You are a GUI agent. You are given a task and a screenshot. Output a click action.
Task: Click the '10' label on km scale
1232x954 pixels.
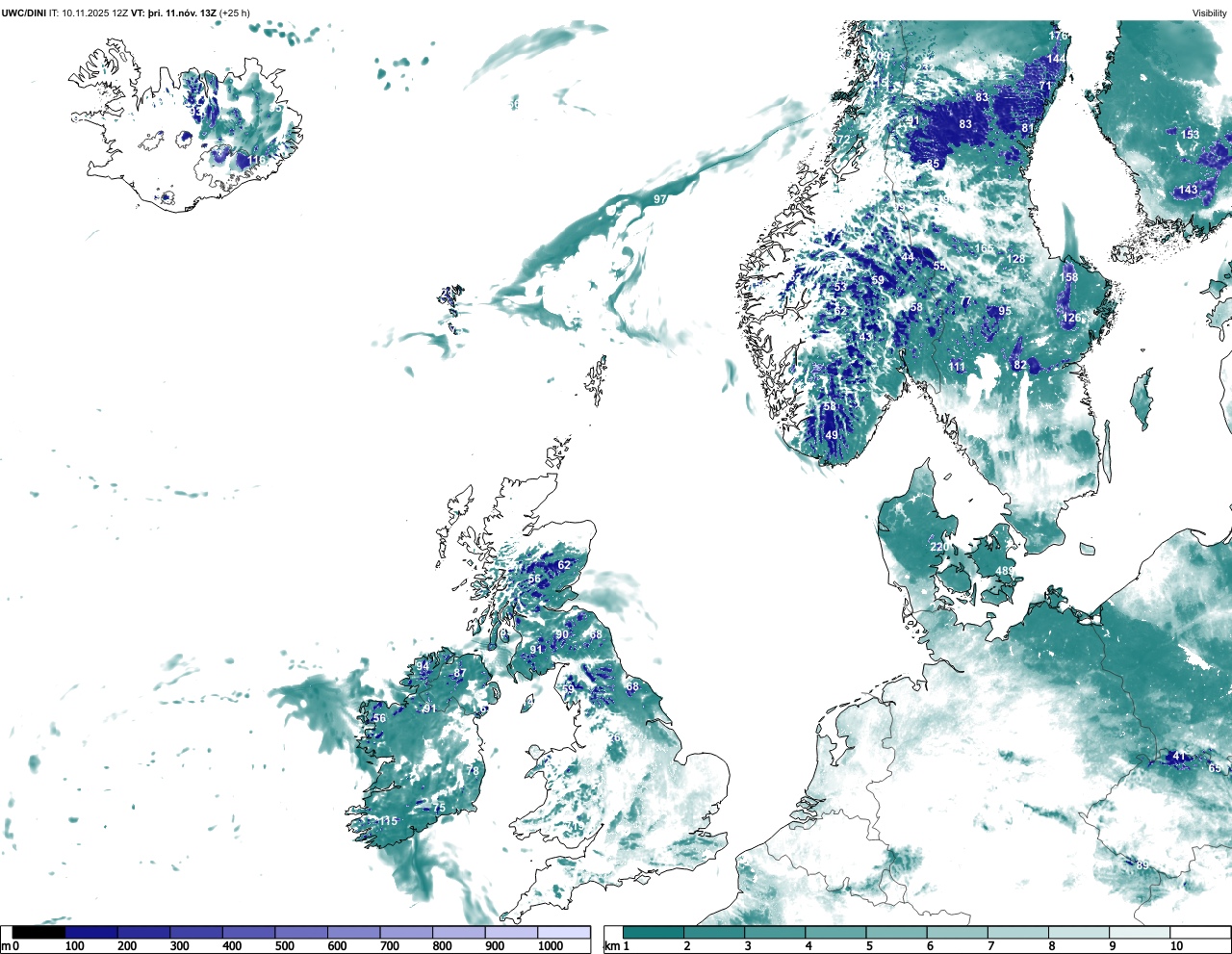coord(1176,946)
